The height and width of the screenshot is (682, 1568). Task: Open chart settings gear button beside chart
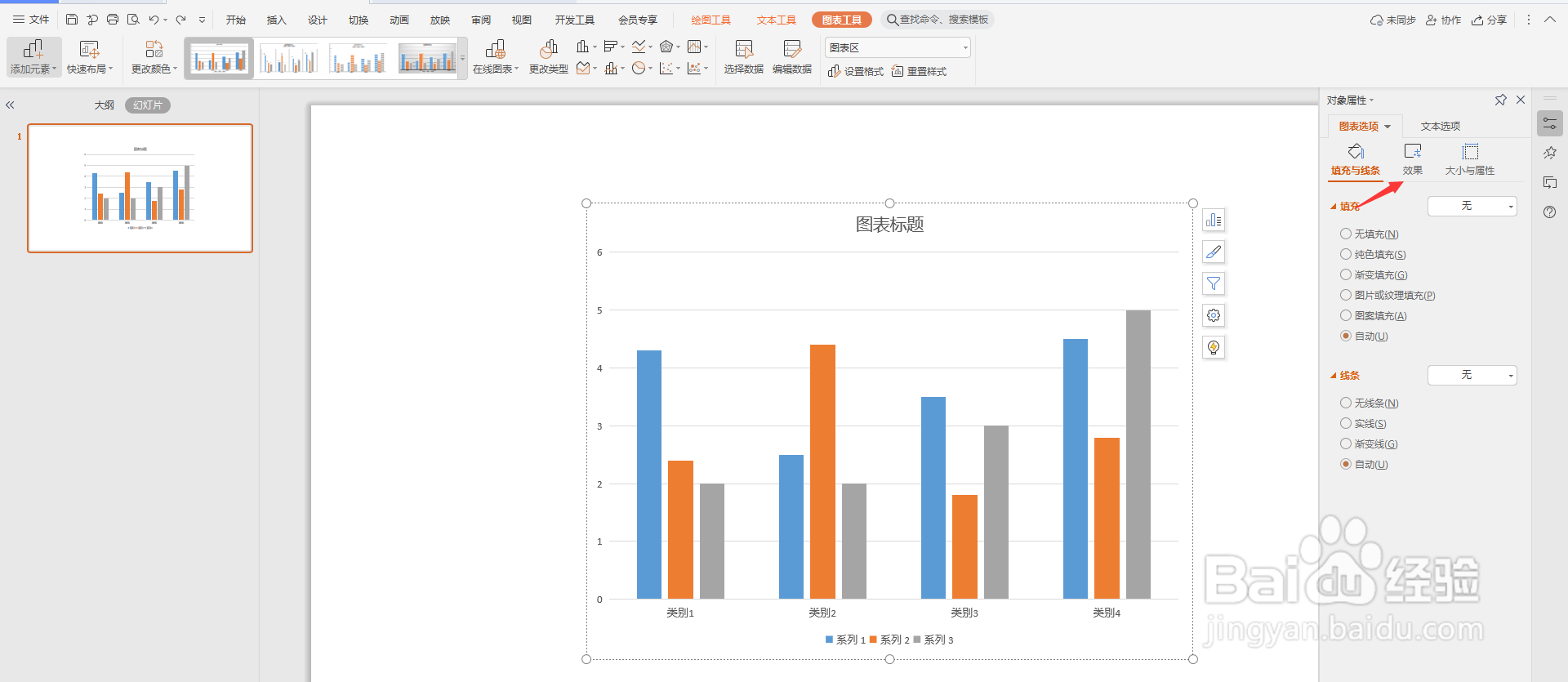pos(1214,315)
